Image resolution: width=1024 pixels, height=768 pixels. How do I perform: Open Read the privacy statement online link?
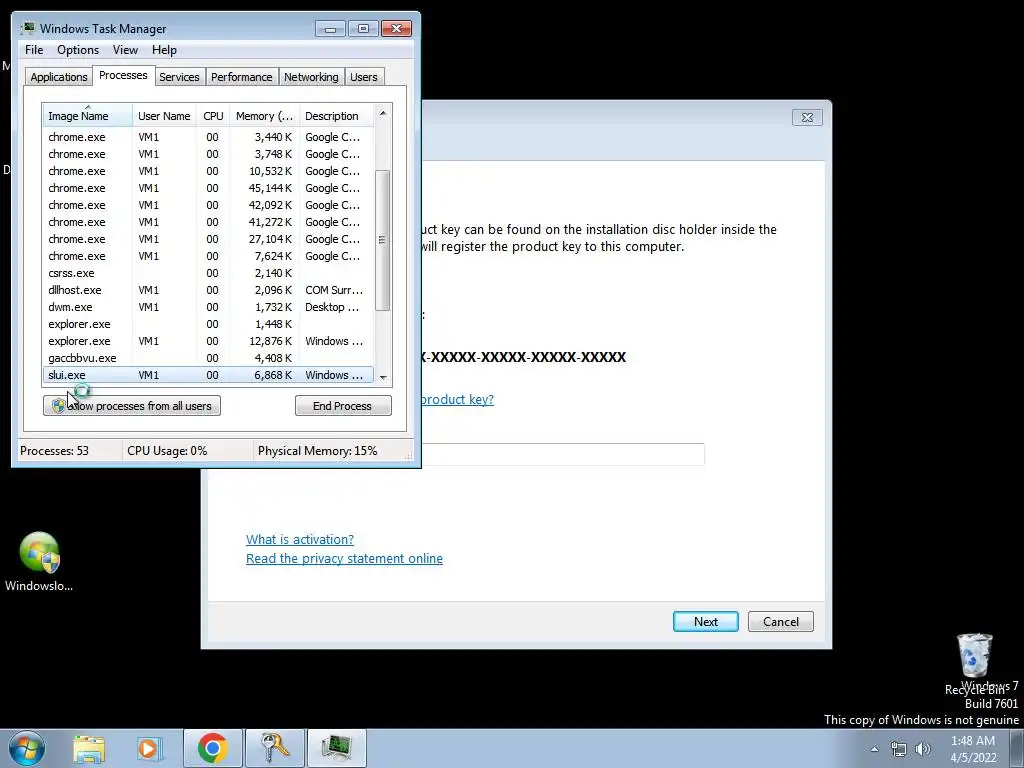tap(344, 558)
